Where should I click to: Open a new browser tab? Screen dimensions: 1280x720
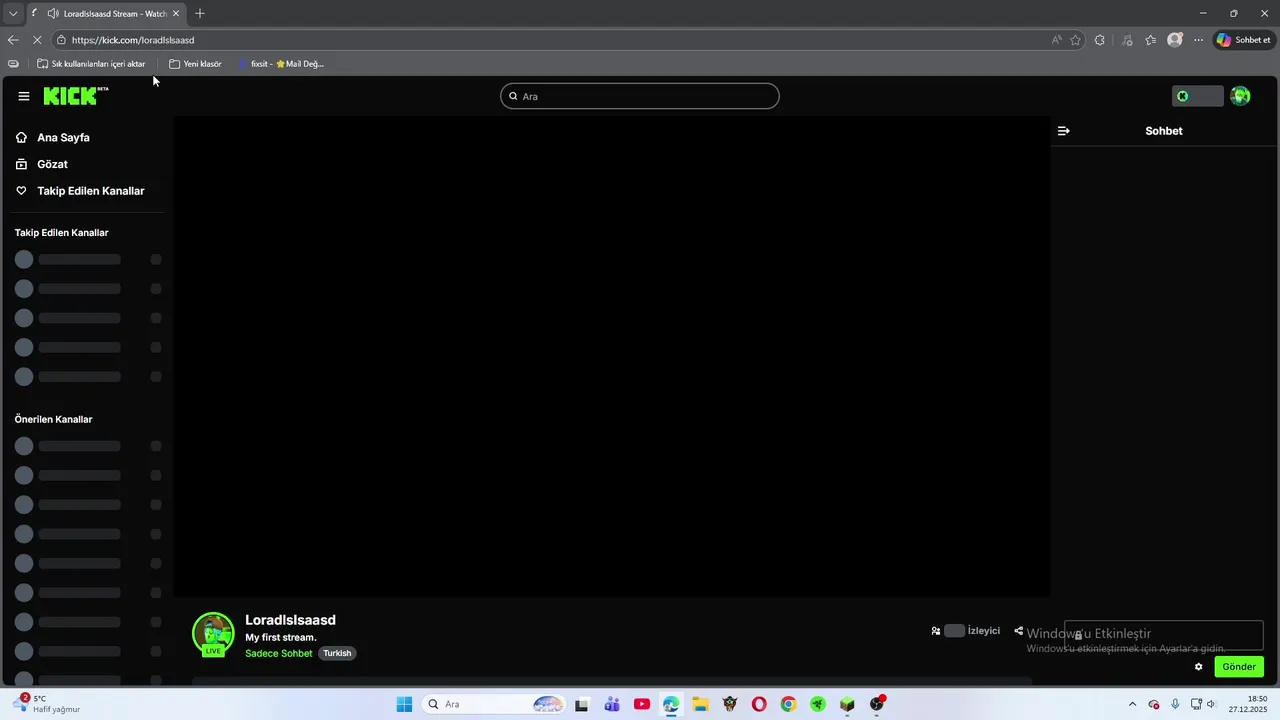tap(200, 13)
